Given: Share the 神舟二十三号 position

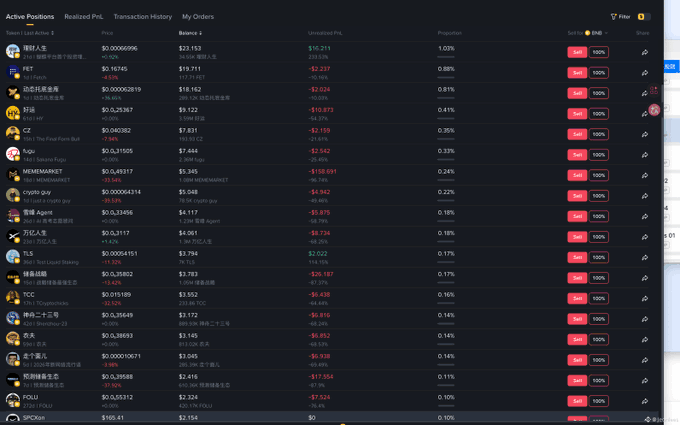Looking at the screenshot, I should (645, 319).
